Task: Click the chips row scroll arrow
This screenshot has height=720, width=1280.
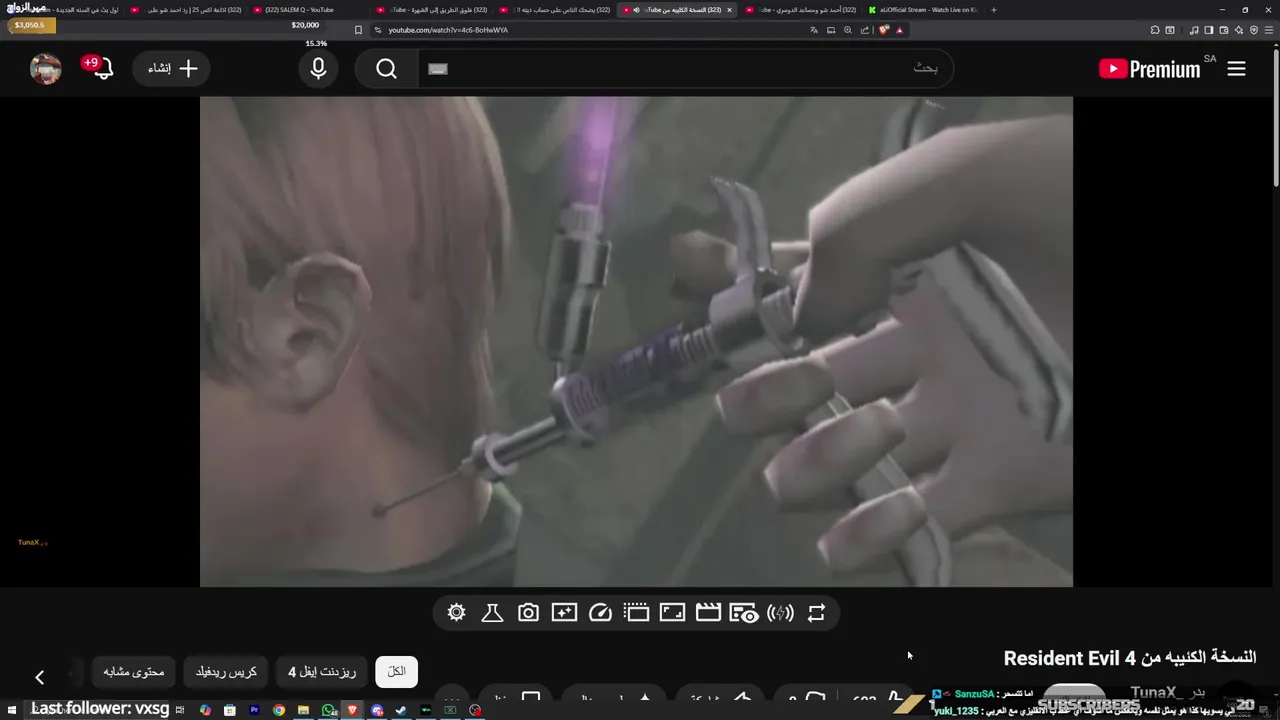Action: point(40,677)
